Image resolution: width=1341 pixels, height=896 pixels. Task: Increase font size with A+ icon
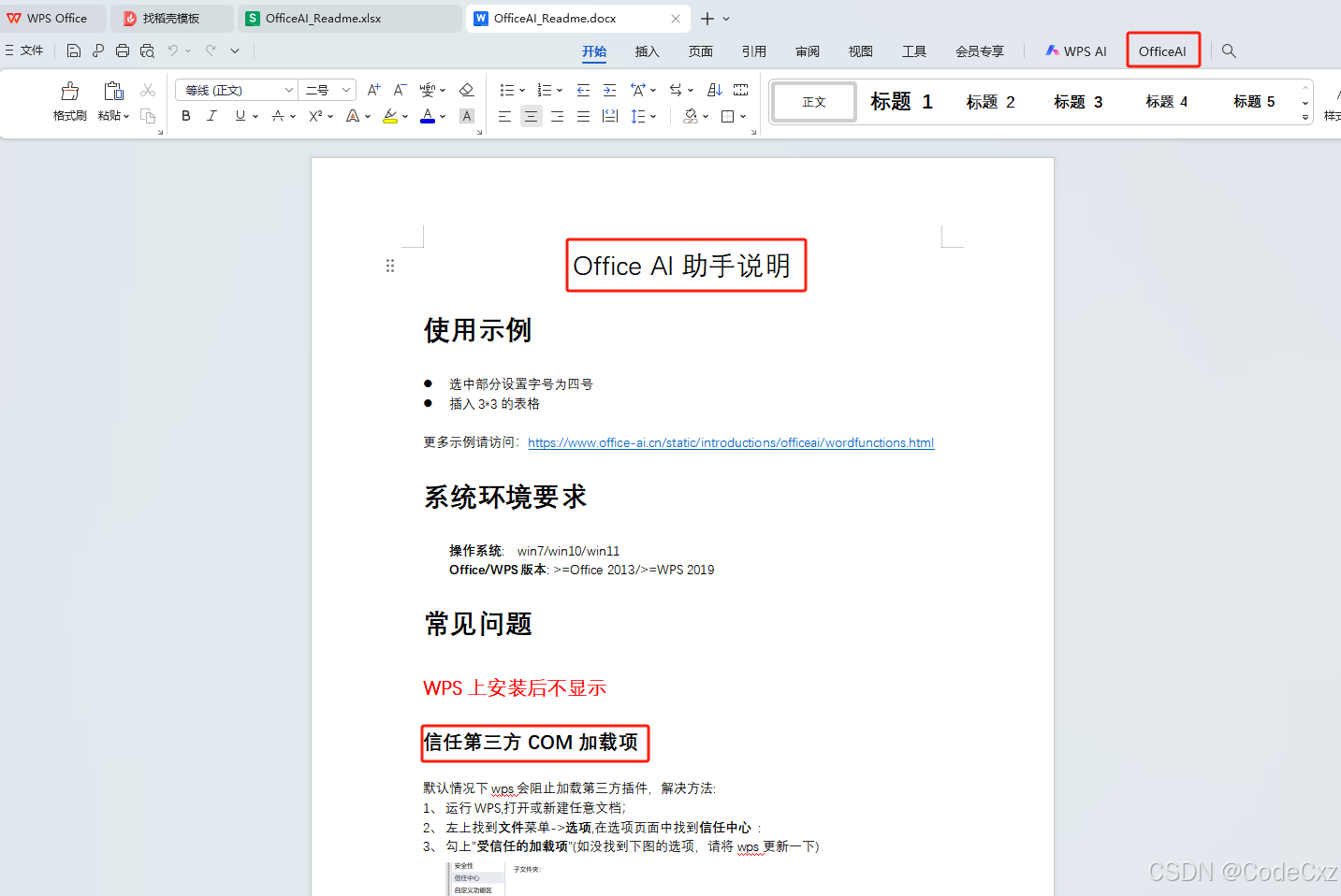[x=373, y=90]
